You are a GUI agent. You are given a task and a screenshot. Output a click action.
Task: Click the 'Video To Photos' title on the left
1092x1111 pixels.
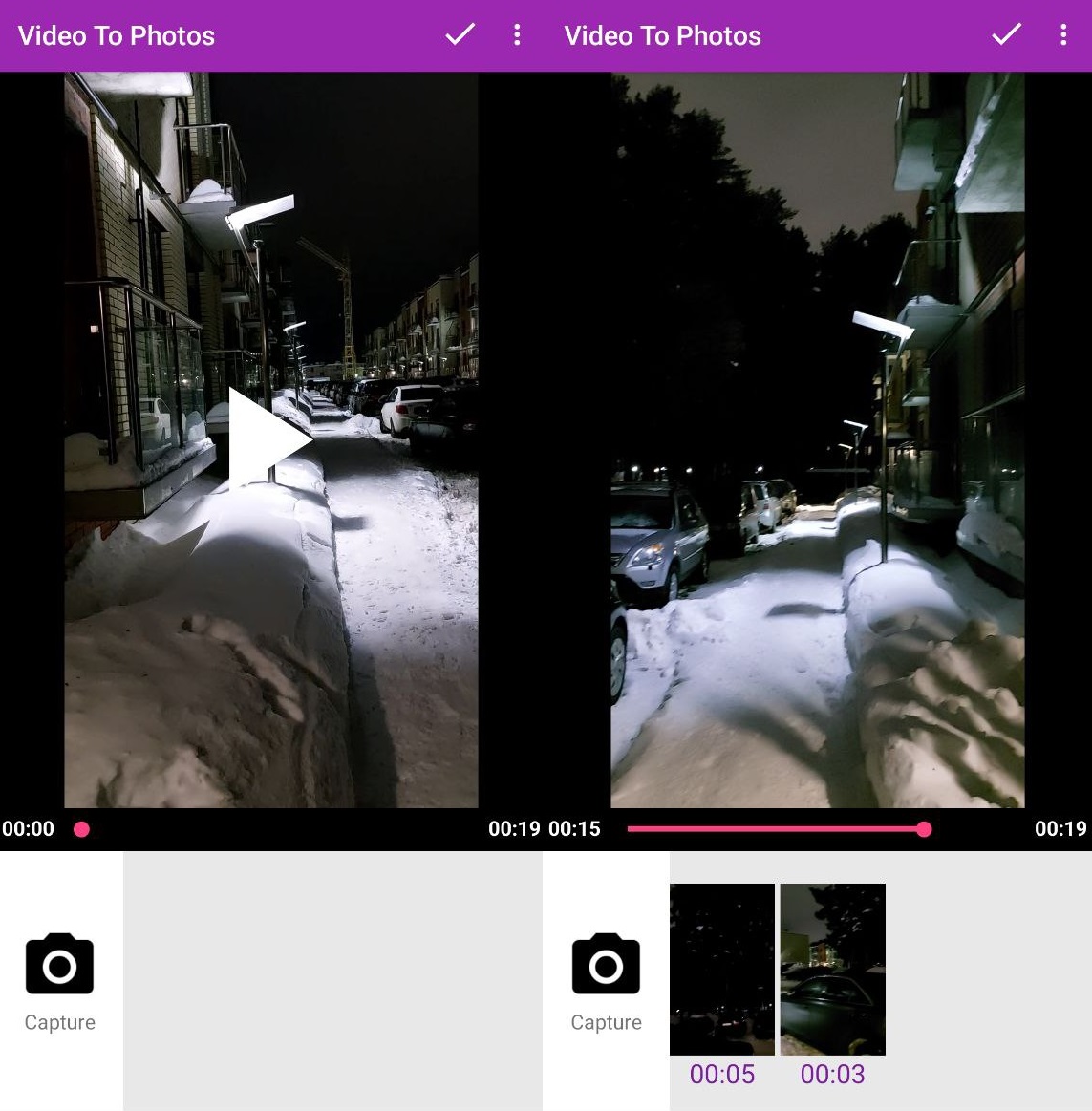[x=117, y=36]
